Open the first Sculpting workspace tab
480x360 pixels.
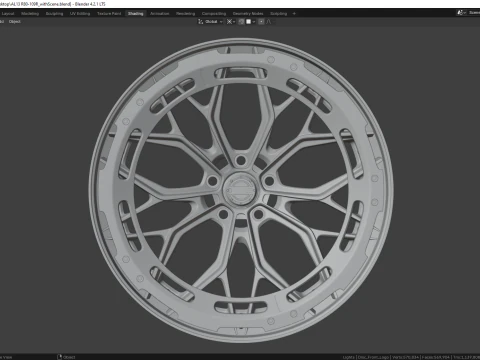[54, 14]
